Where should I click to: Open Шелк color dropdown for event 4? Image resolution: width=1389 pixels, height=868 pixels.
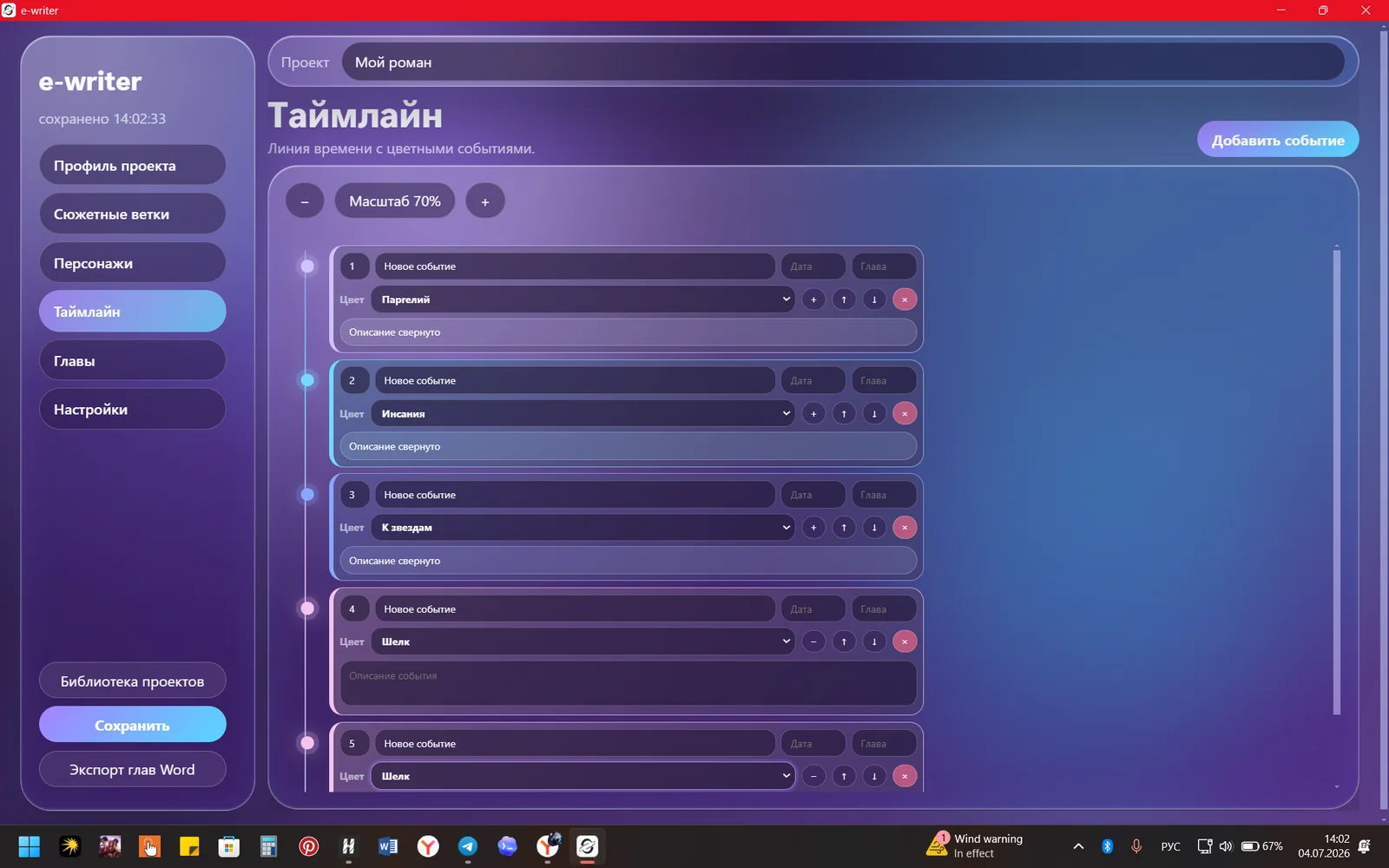pyautogui.click(x=583, y=642)
